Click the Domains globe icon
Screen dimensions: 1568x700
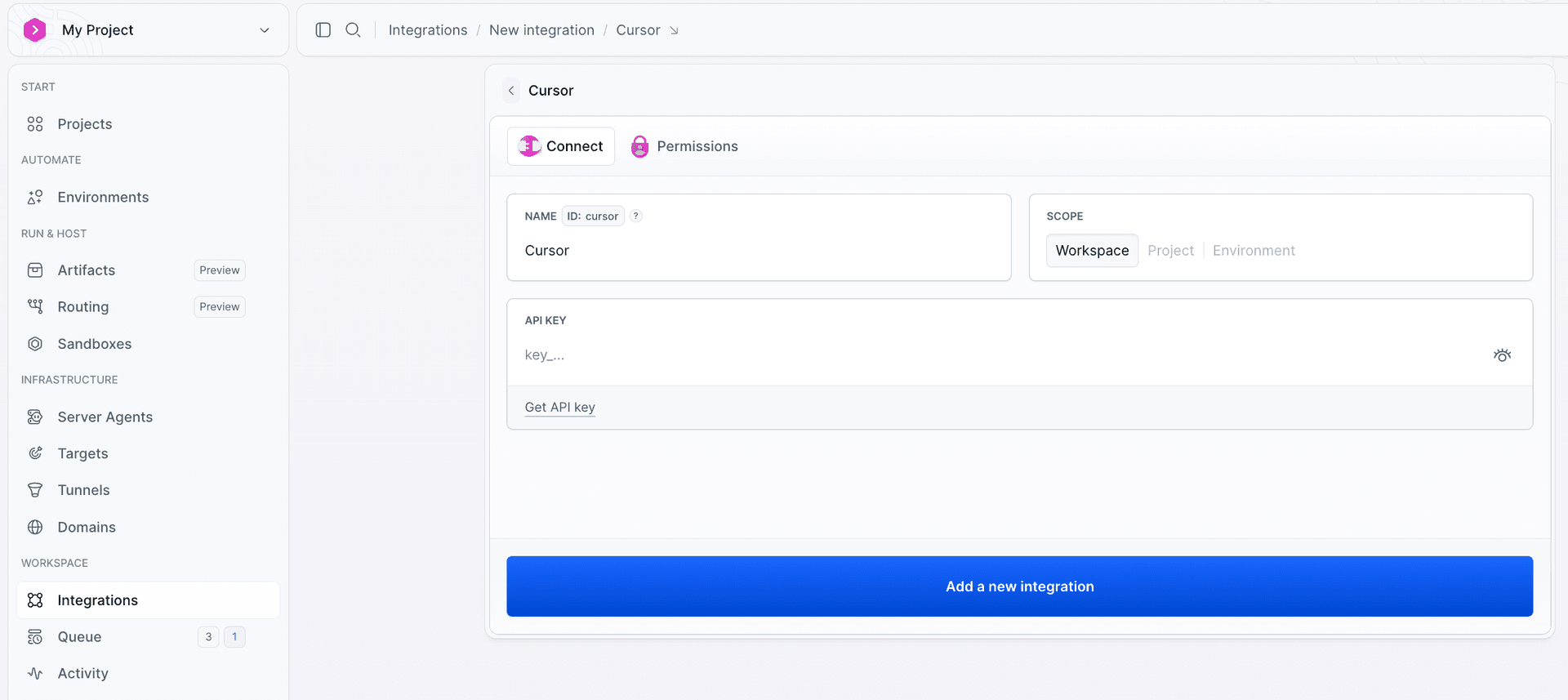tap(35, 527)
